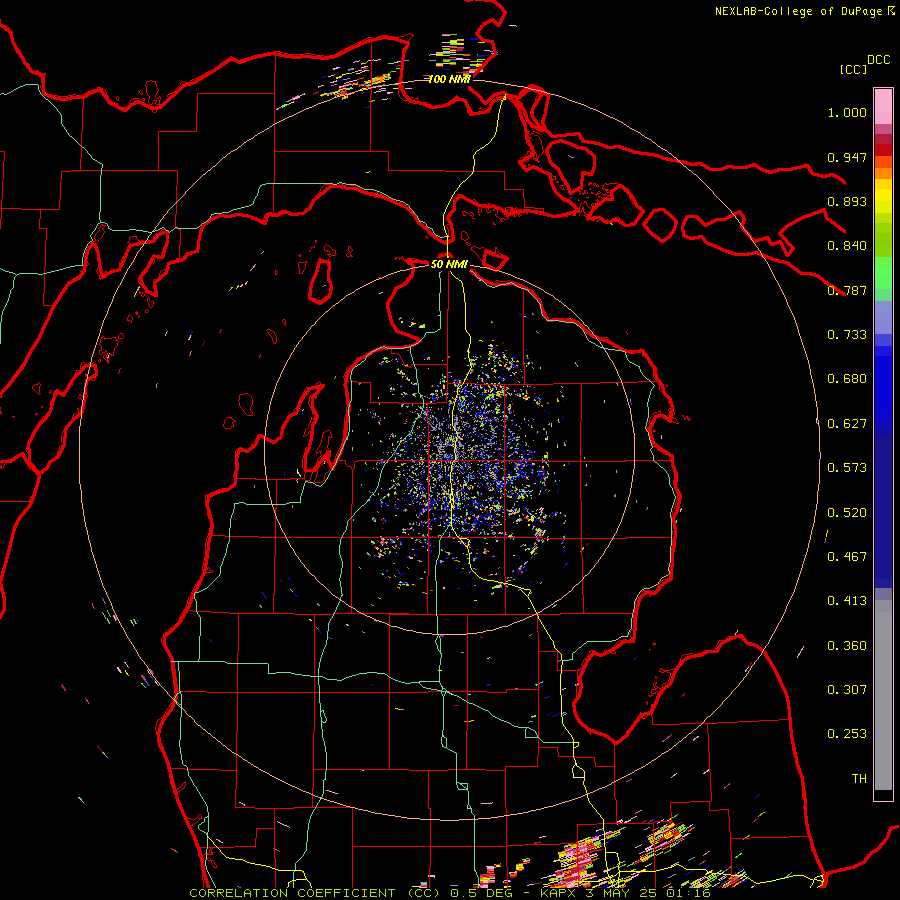Select the 0.733 scale value

(847, 335)
